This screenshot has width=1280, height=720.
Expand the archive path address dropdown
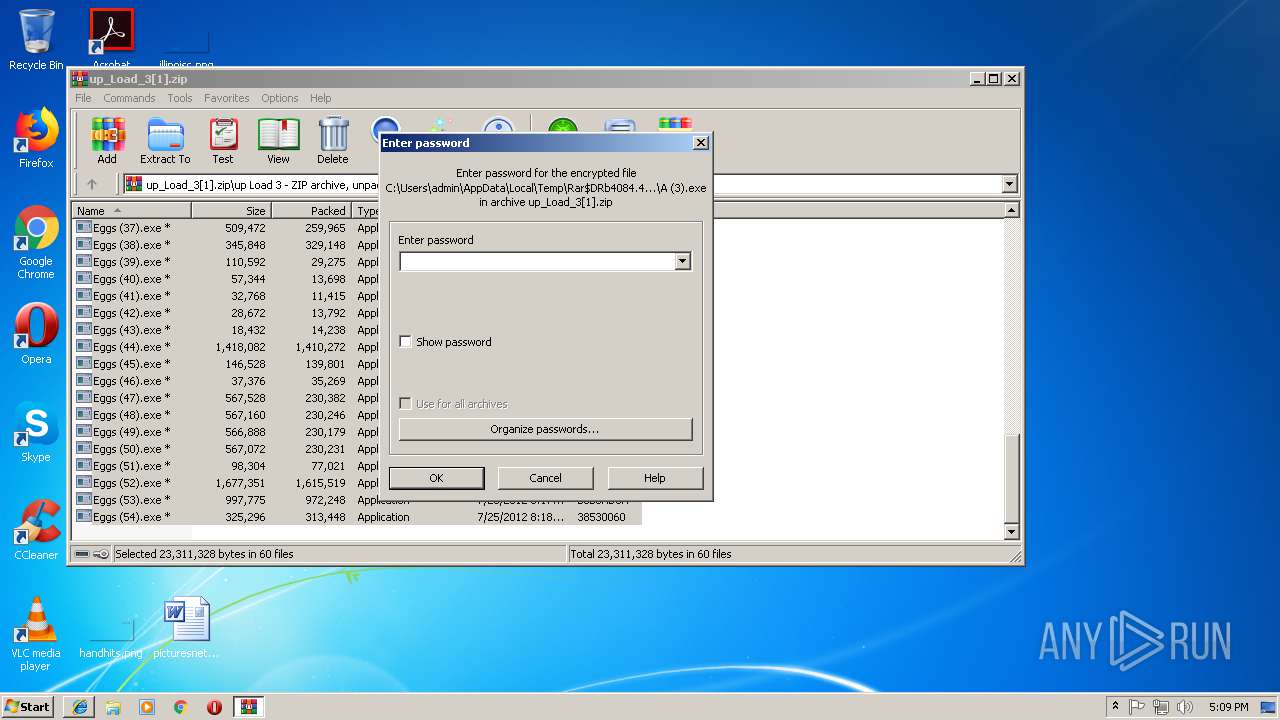coord(1009,184)
